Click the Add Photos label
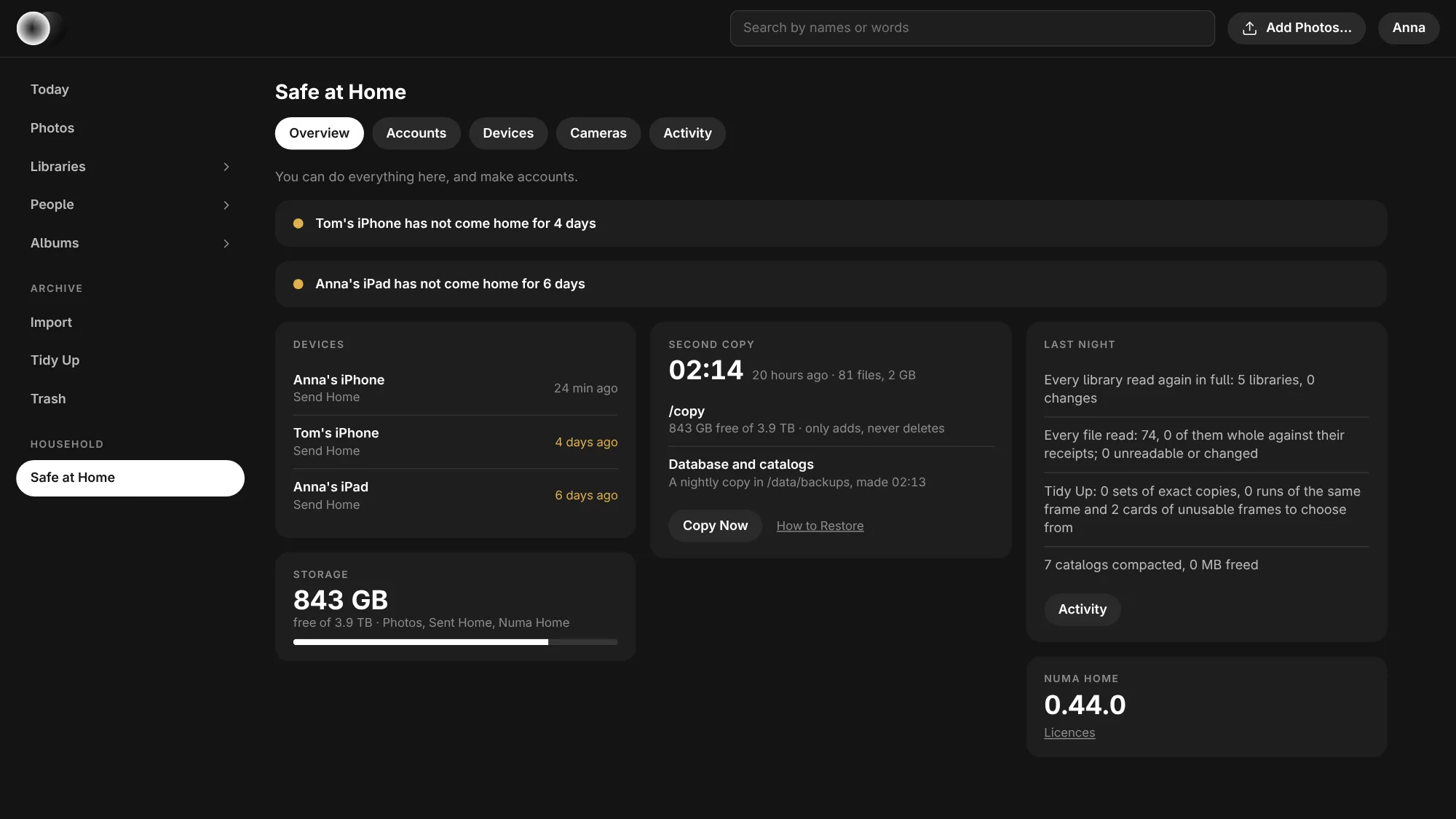1456x819 pixels. coord(1308,28)
